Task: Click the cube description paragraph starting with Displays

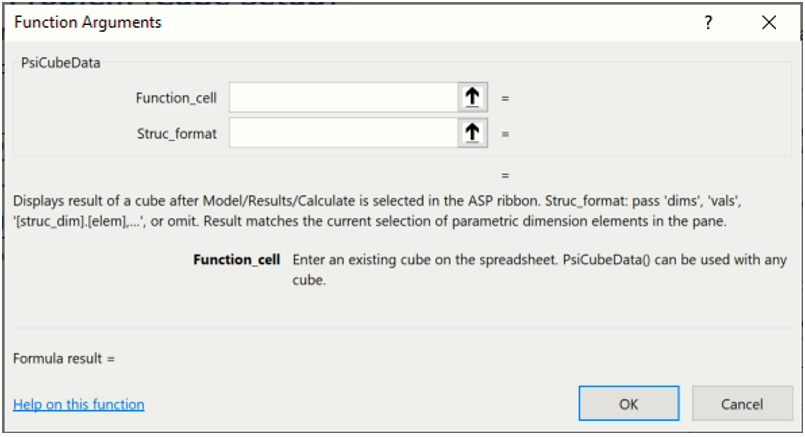Action: click(x=378, y=208)
